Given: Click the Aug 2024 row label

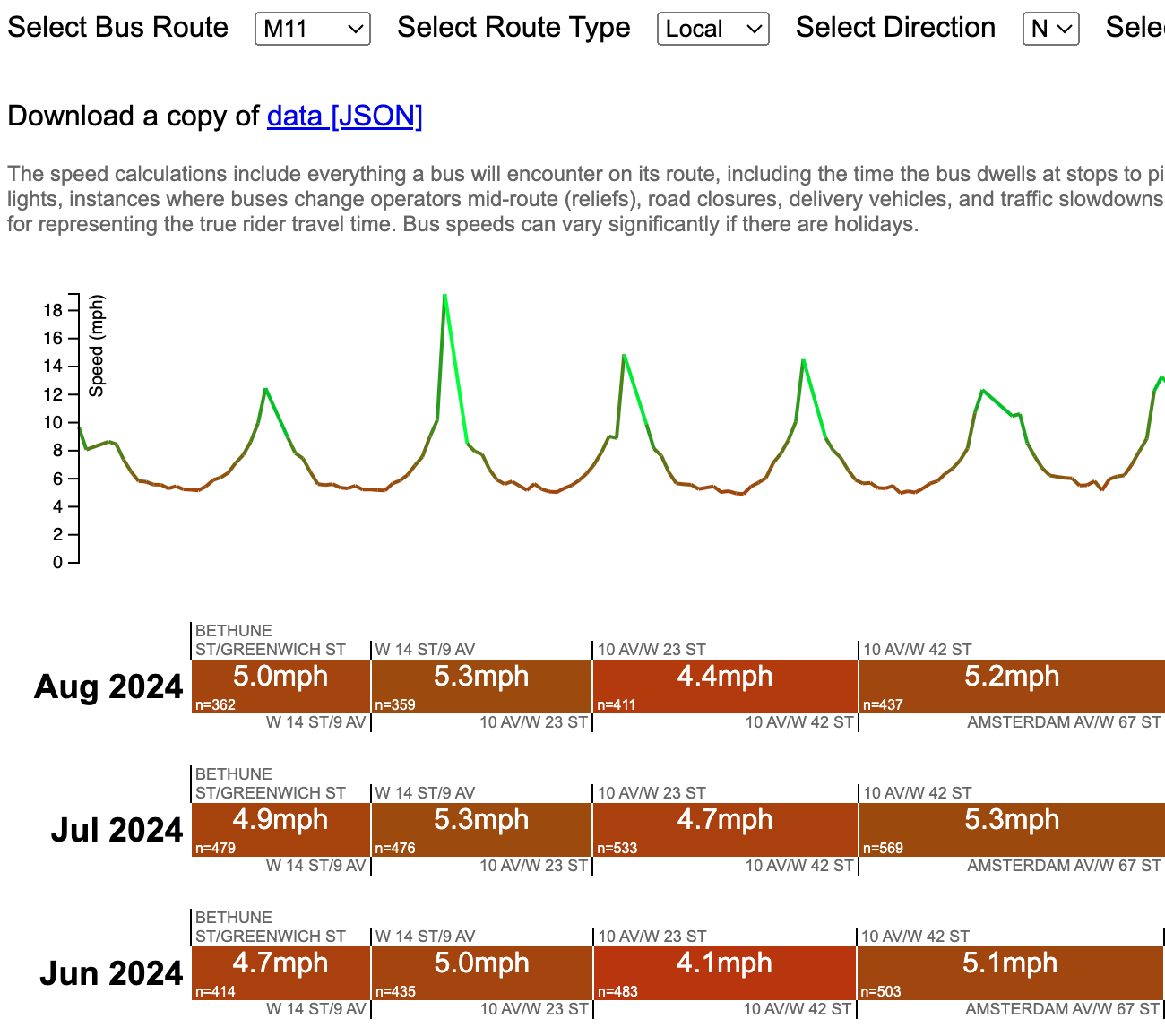Looking at the screenshot, I should point(108,687).
